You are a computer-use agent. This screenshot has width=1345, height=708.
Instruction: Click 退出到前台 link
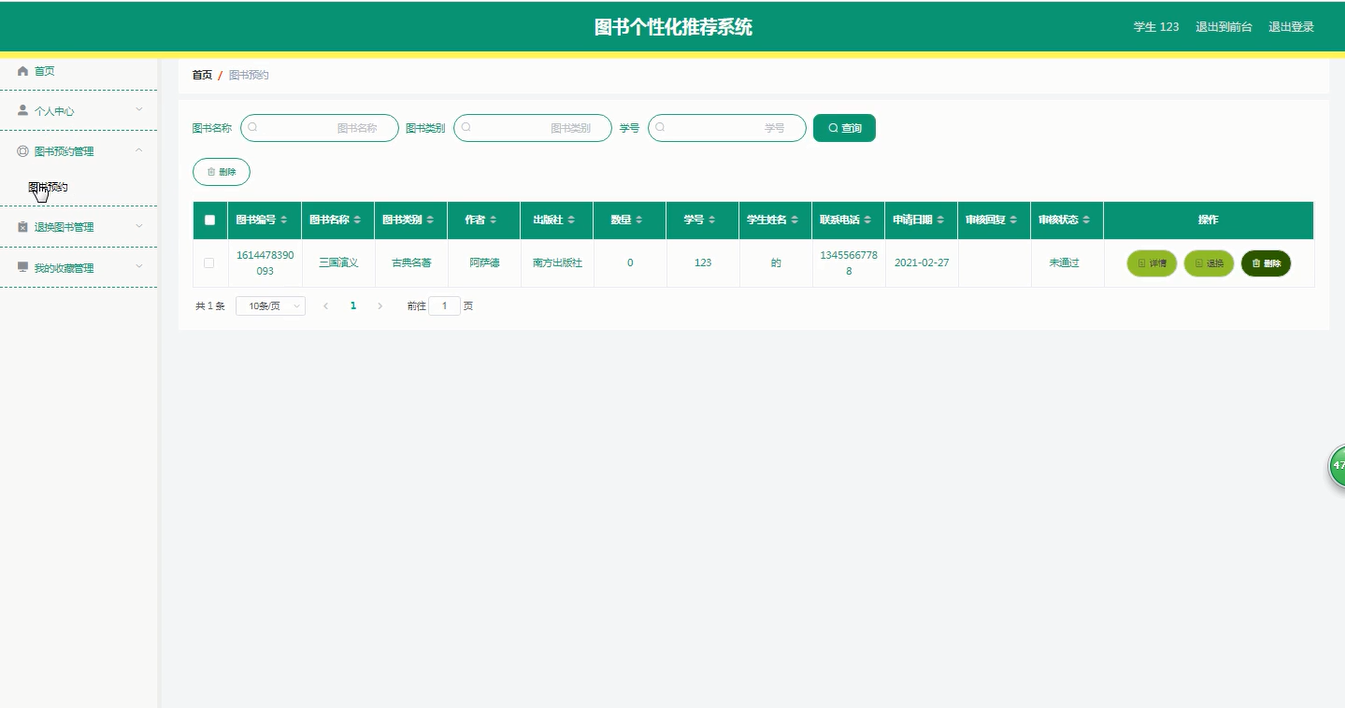click(x=1224, y=27)
